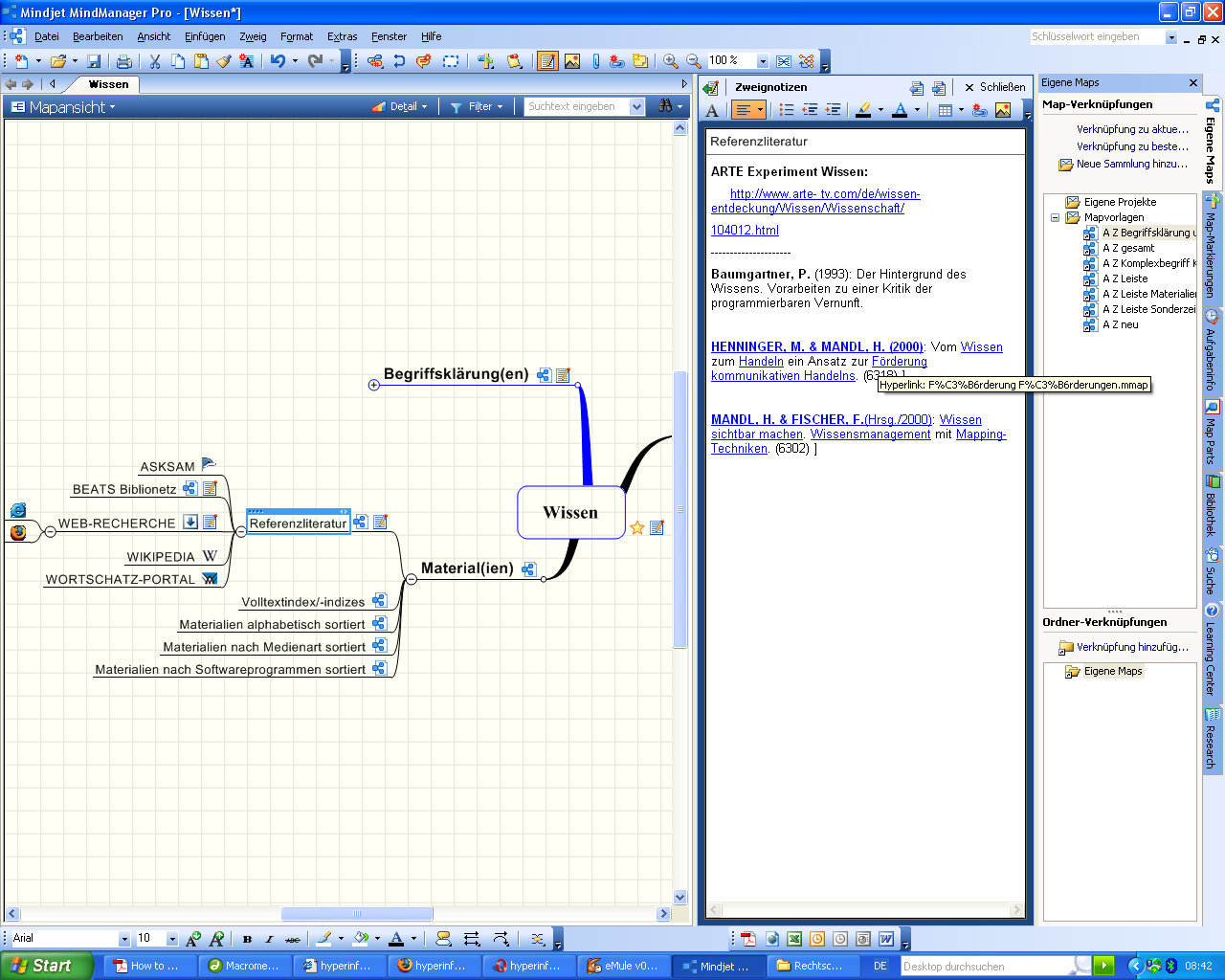The width and height of the screenshot is (1225, 980).
Task: Expand the Begriffsklärung(en) branch plus sign
Action: tap(374, 385)
